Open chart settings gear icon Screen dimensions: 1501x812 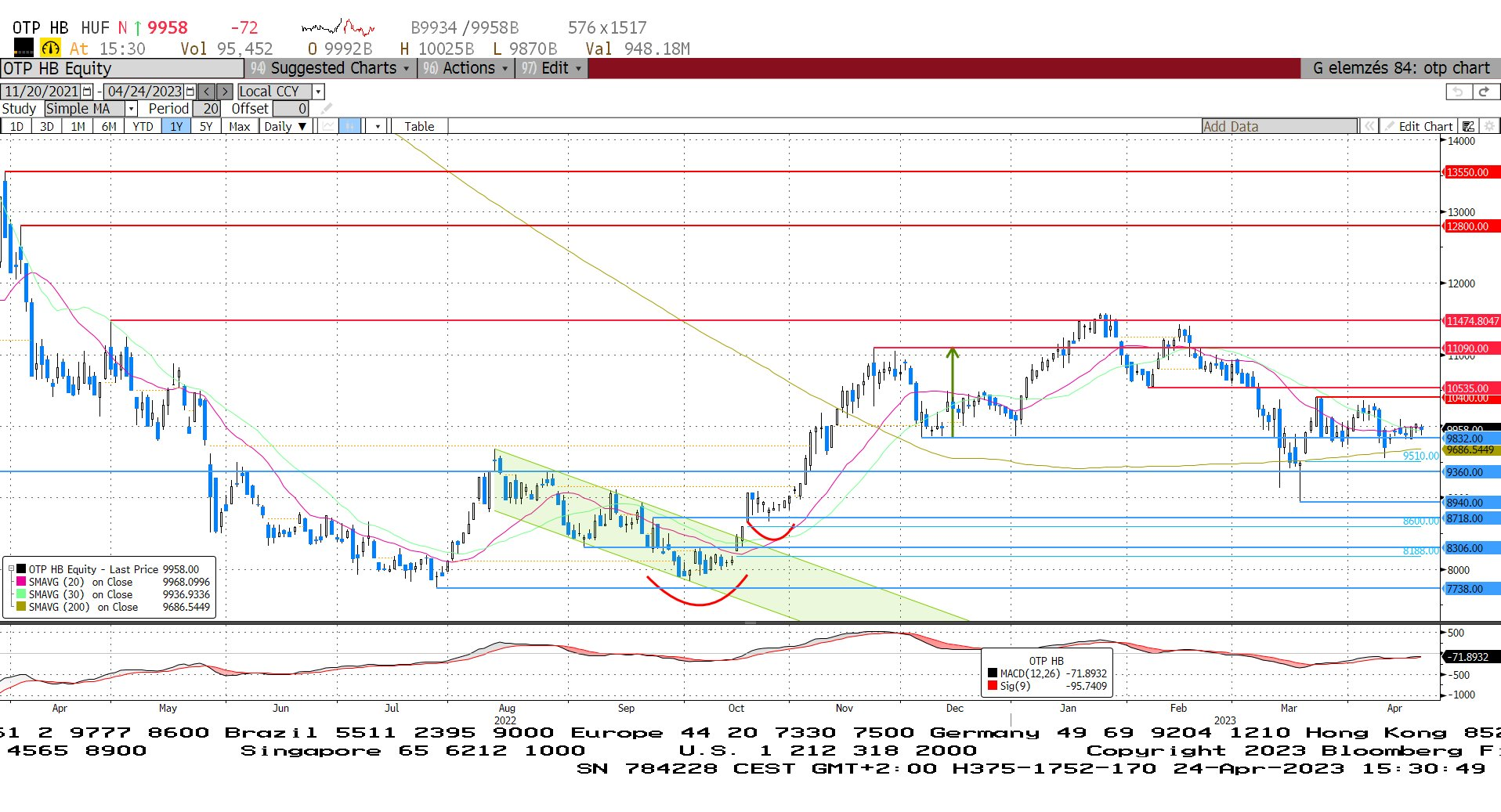[1489, 126]
